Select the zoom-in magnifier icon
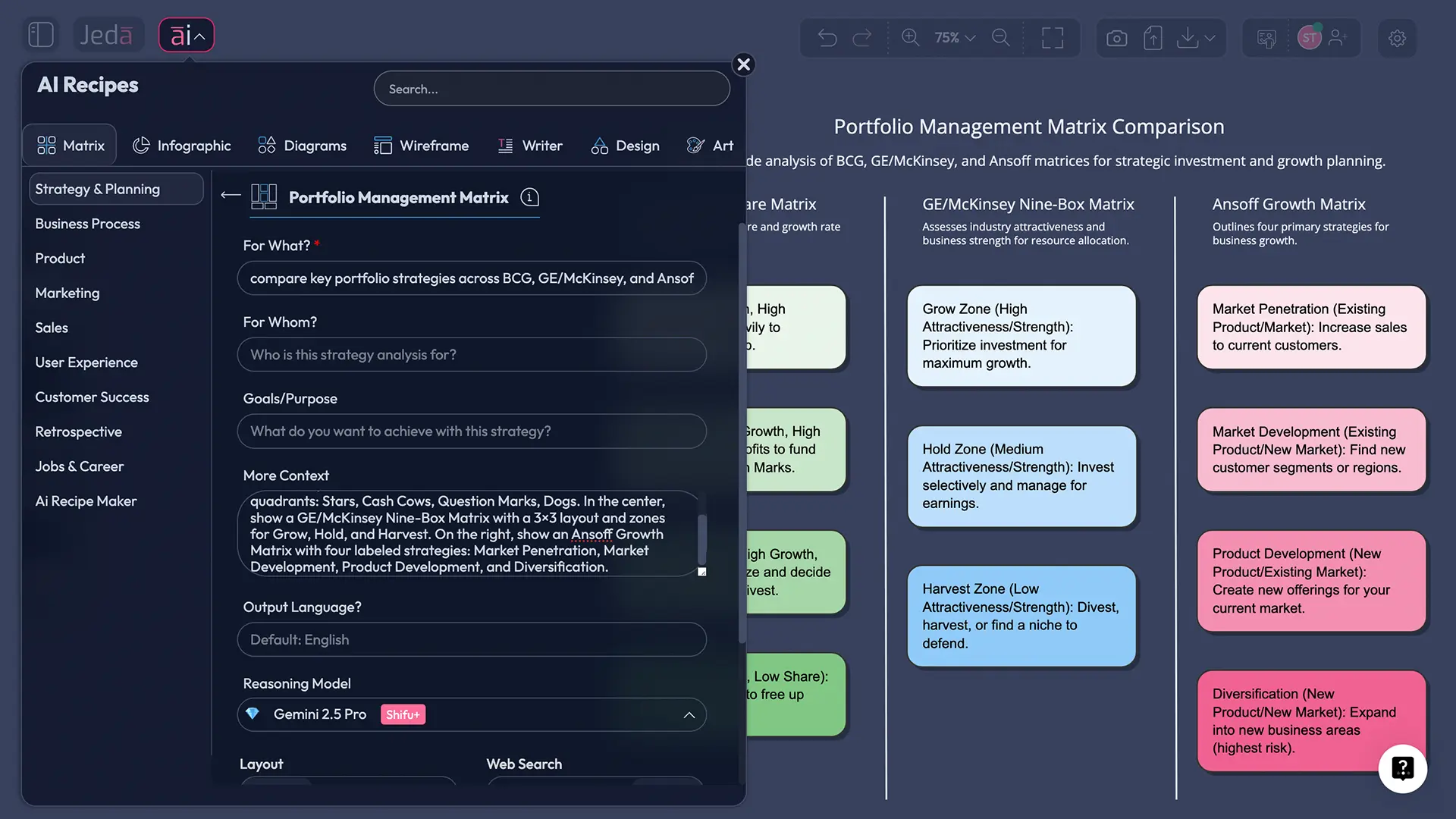 [910, 37]
